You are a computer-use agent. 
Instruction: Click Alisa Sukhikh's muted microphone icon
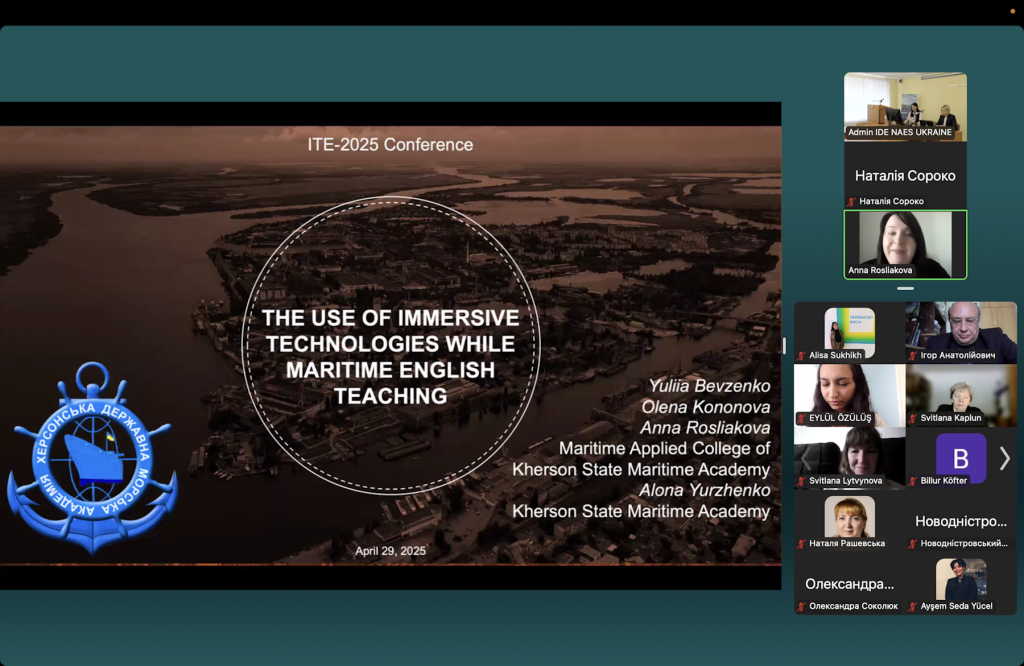[801, 356]
